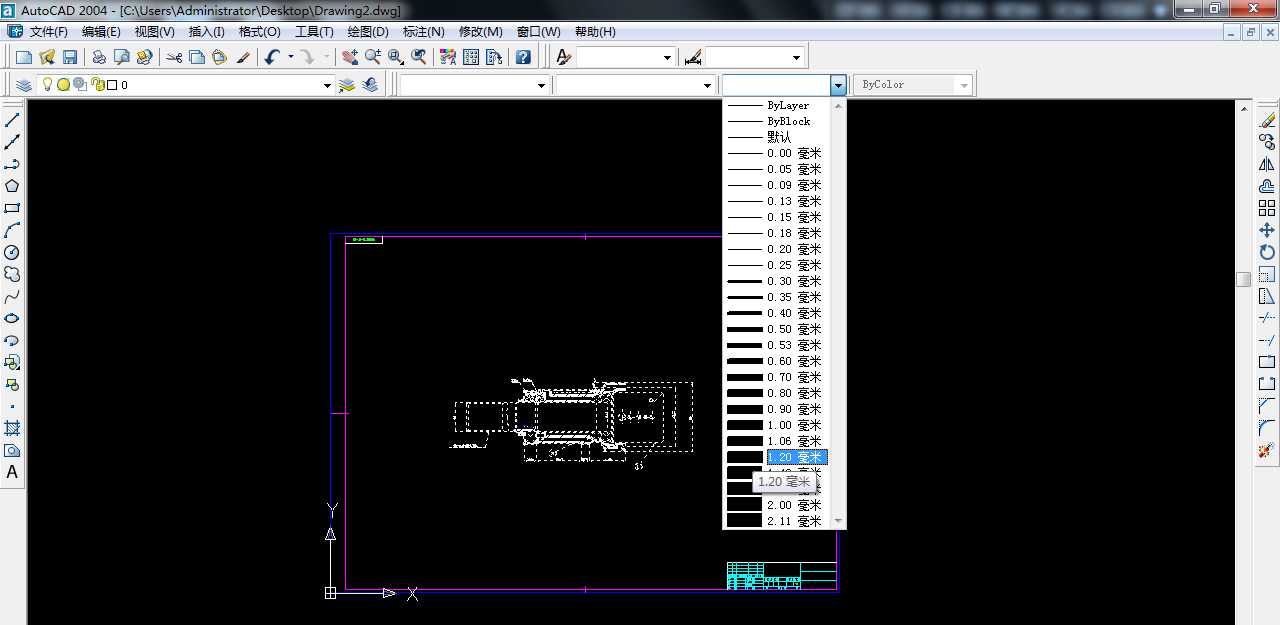Open the 格式(O) menu
The width and height of the screenshot is (1280, 625).
(260, 32)
